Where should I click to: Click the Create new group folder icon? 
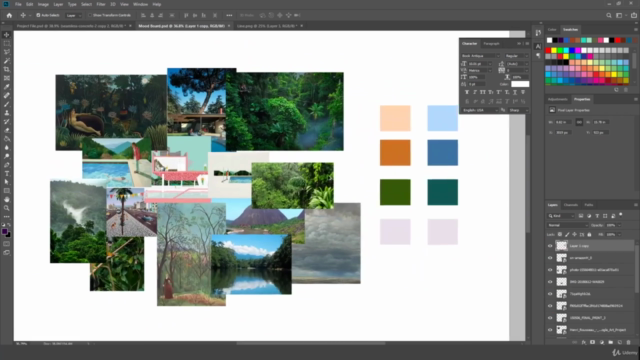(x=610, y=342)
